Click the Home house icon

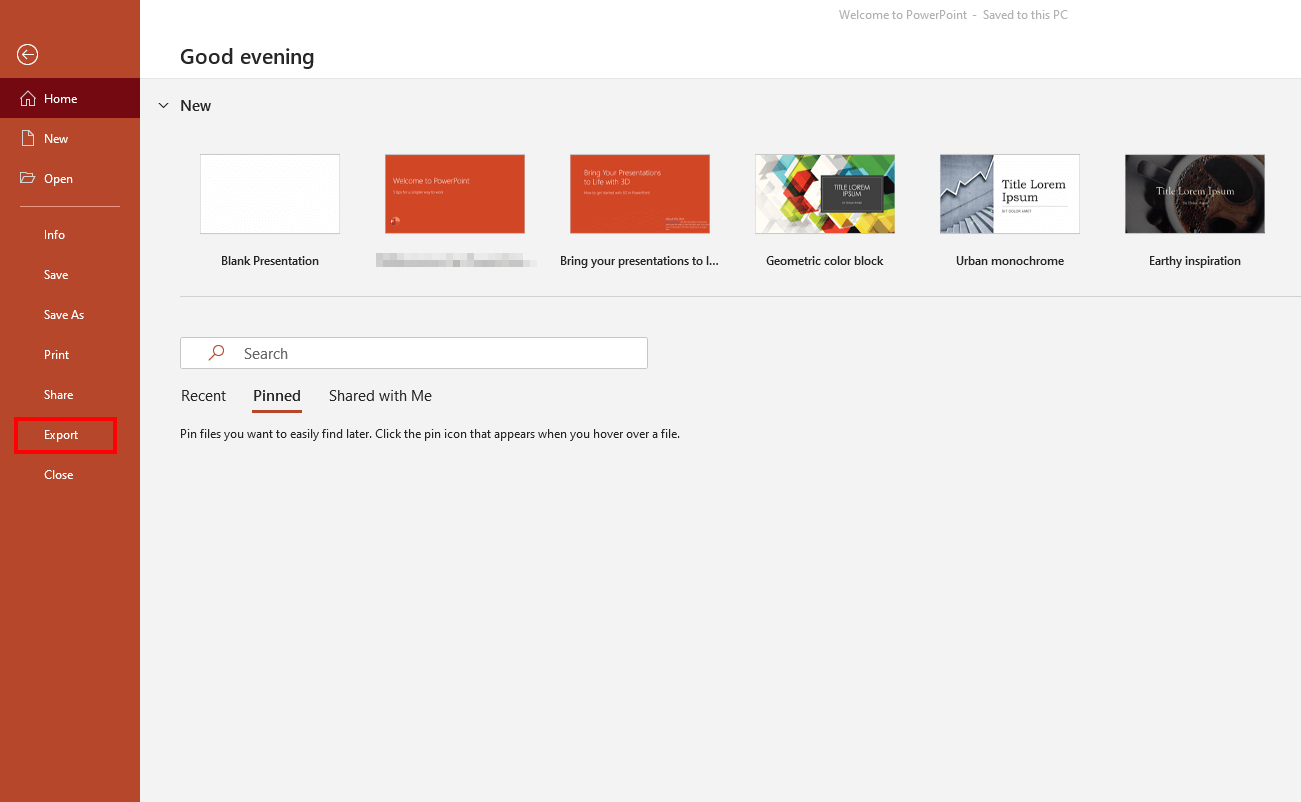pyautogui.click(x=28, y=99)
